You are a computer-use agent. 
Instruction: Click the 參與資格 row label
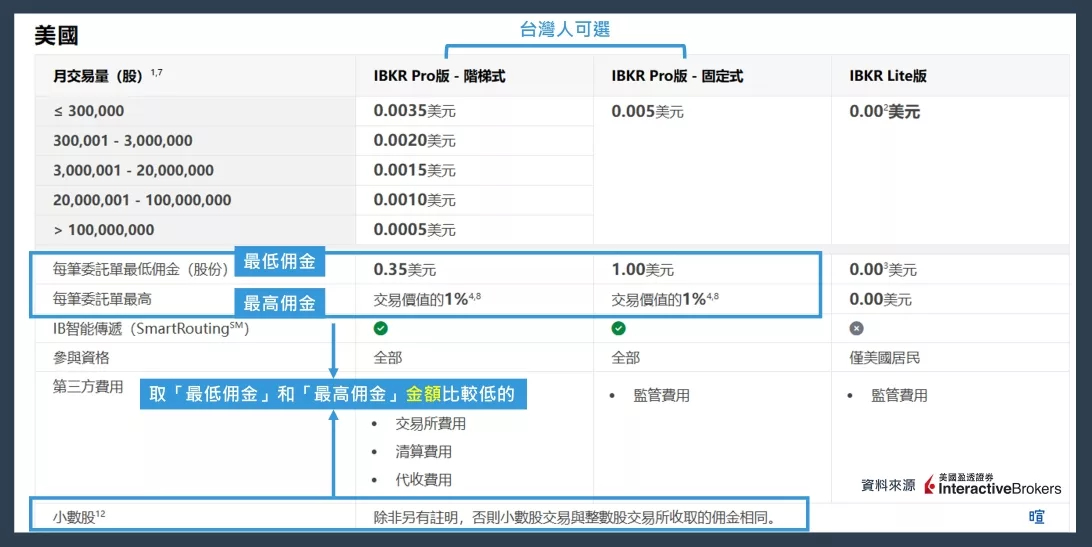coord(81,358)
